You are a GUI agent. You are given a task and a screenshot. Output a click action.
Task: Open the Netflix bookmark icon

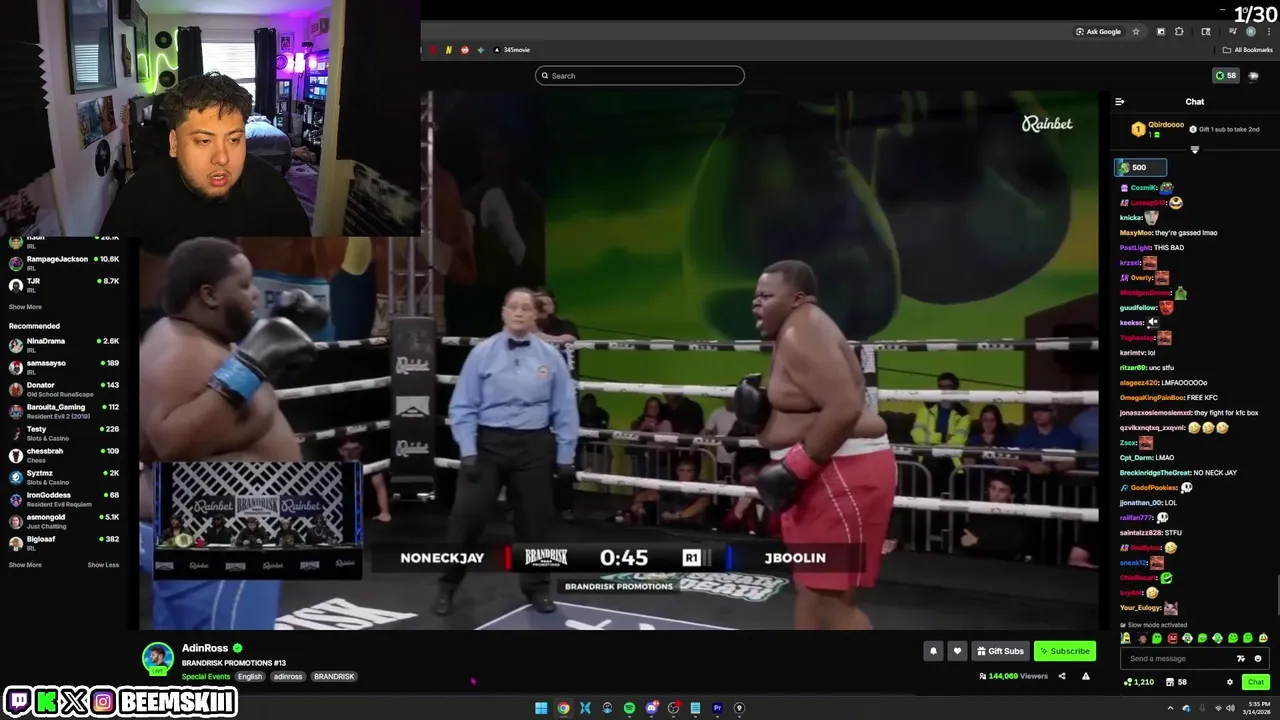tap(448, 49)
